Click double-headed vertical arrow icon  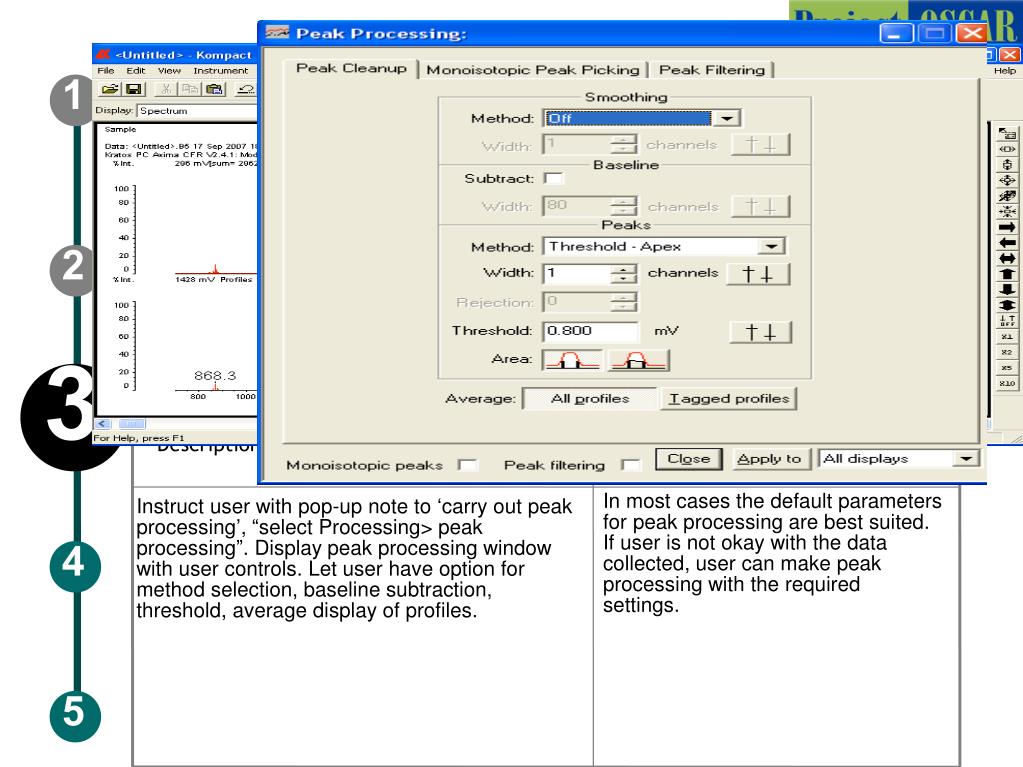[x=1007, y=305]
